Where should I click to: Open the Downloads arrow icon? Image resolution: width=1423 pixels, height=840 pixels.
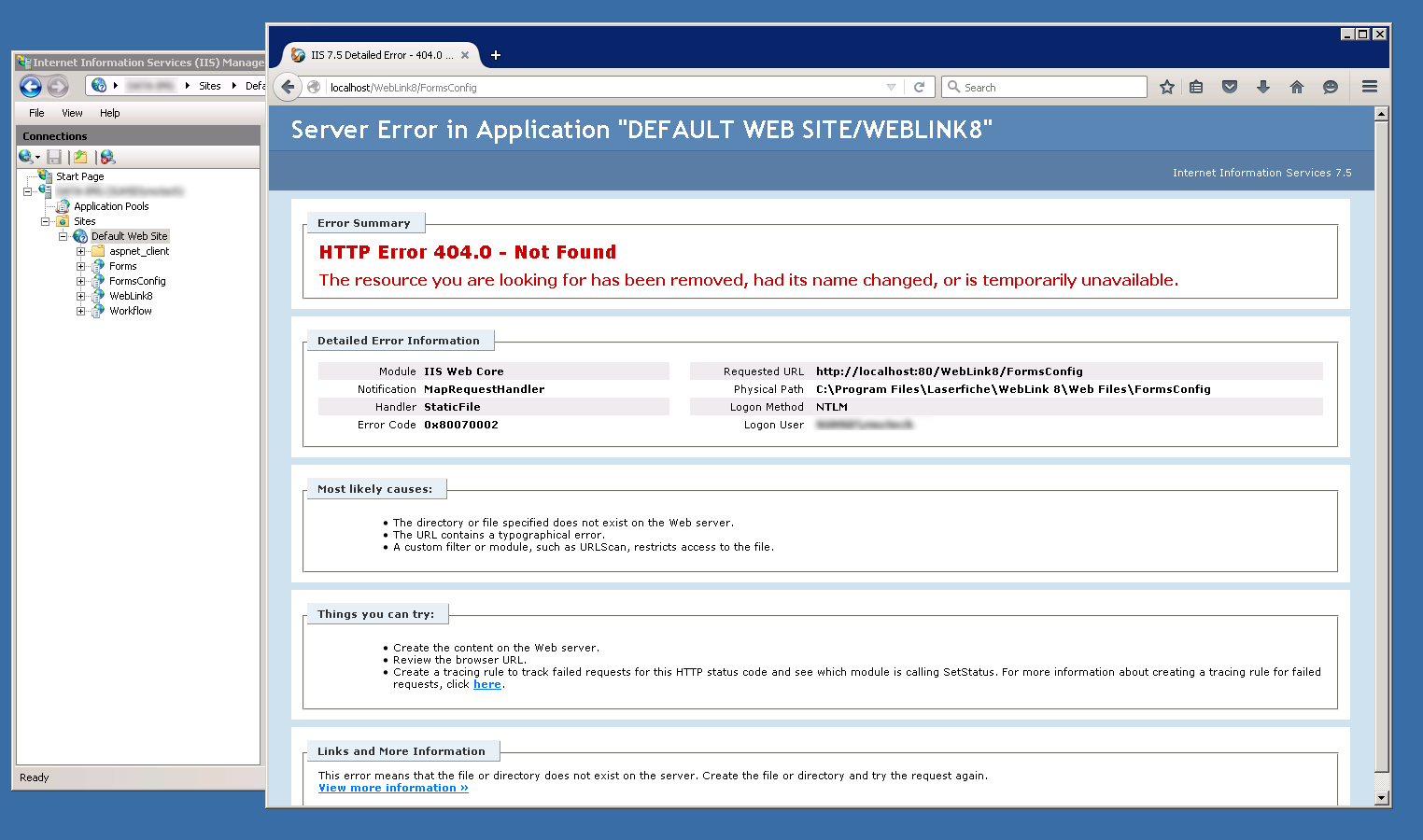point(1263,87)
